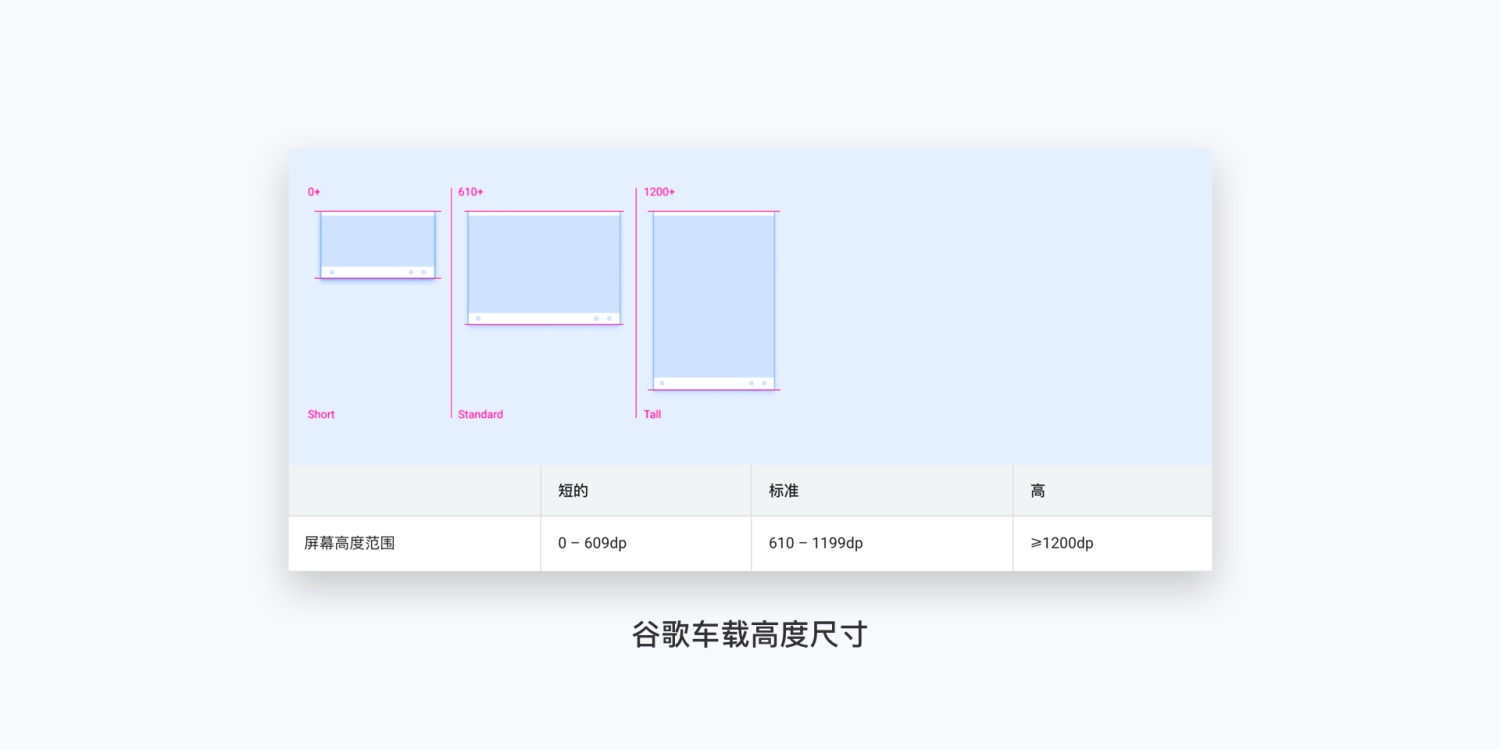Select the Standard screen size illustration
This screenshot has width=1500, height=750.
[x=543, y=267]
